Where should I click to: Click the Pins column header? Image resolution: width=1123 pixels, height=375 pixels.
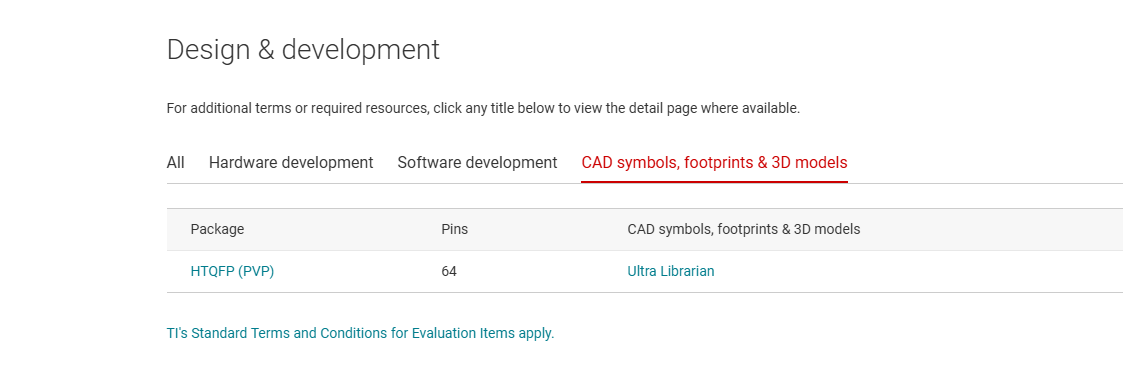pos(455,230)
